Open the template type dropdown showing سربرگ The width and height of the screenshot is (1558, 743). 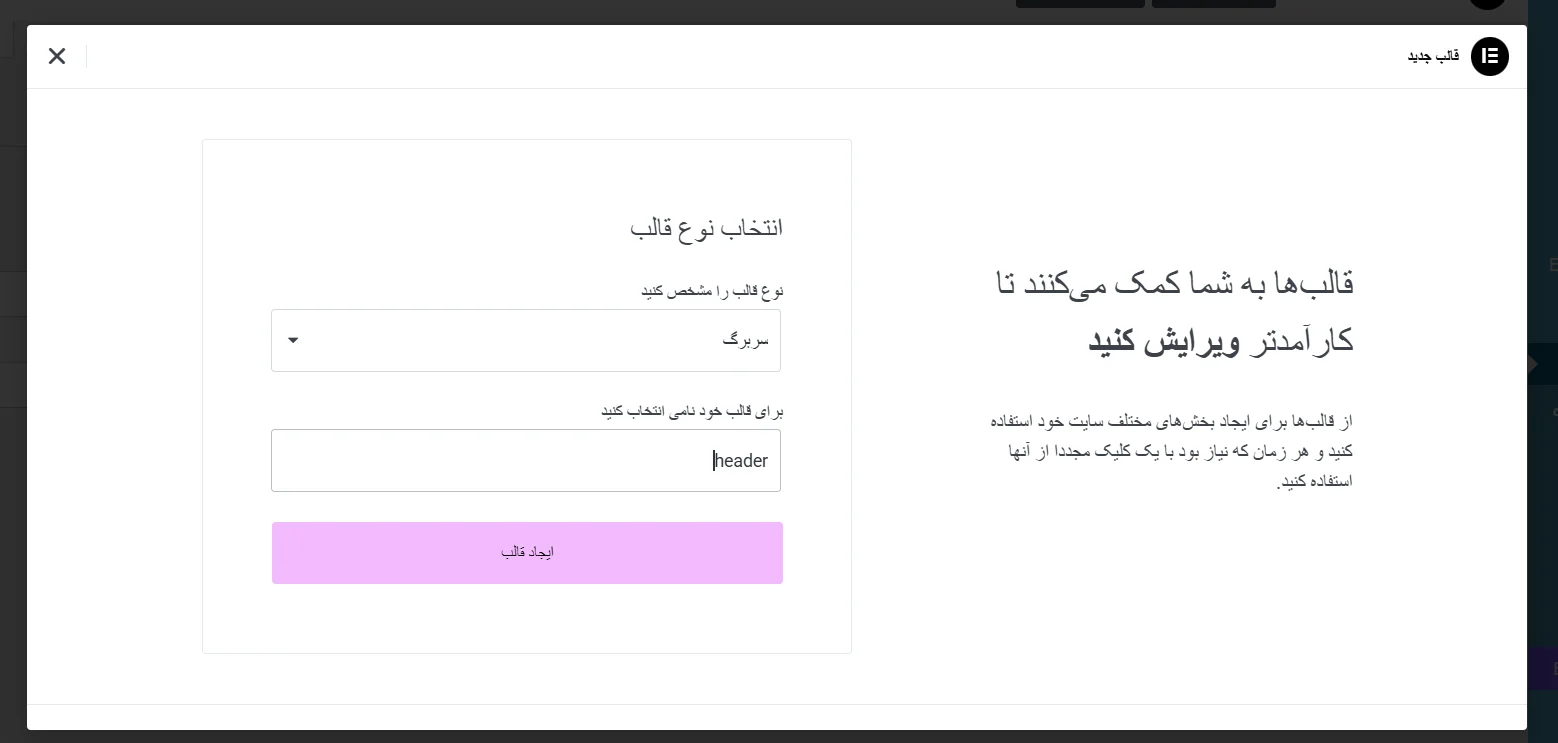click(x=526, y=340)
